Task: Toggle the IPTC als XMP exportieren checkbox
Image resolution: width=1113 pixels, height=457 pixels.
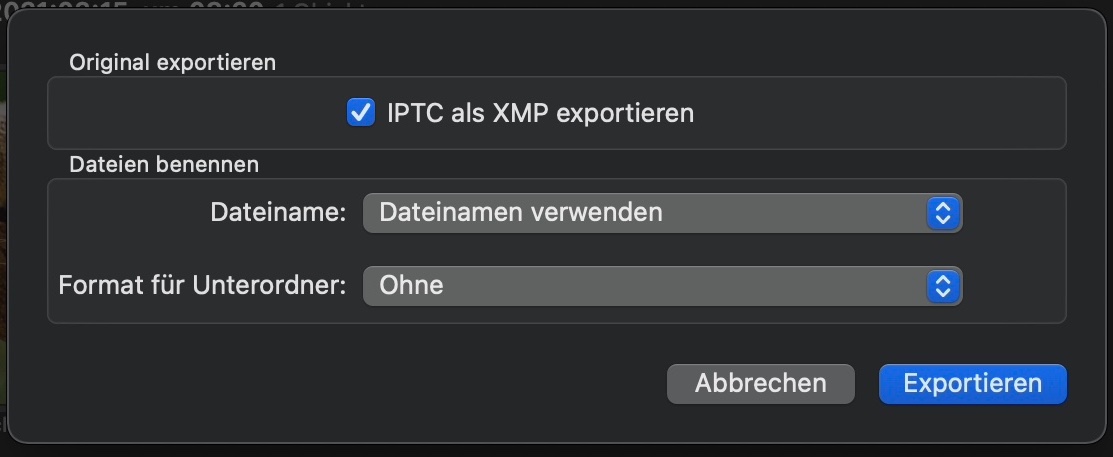Action: tap(360, 113)
